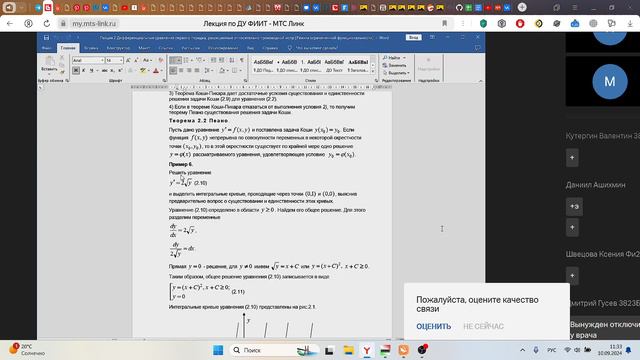Click the microphone icon in system tray
Screen dimensions: 640x360
pos(536,350)
